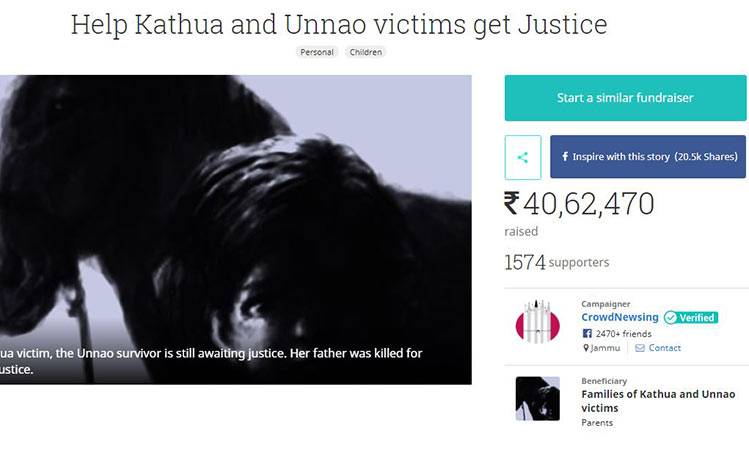Click the Verified checkmark icon
The image size is (749, 450).
[670, 318]
